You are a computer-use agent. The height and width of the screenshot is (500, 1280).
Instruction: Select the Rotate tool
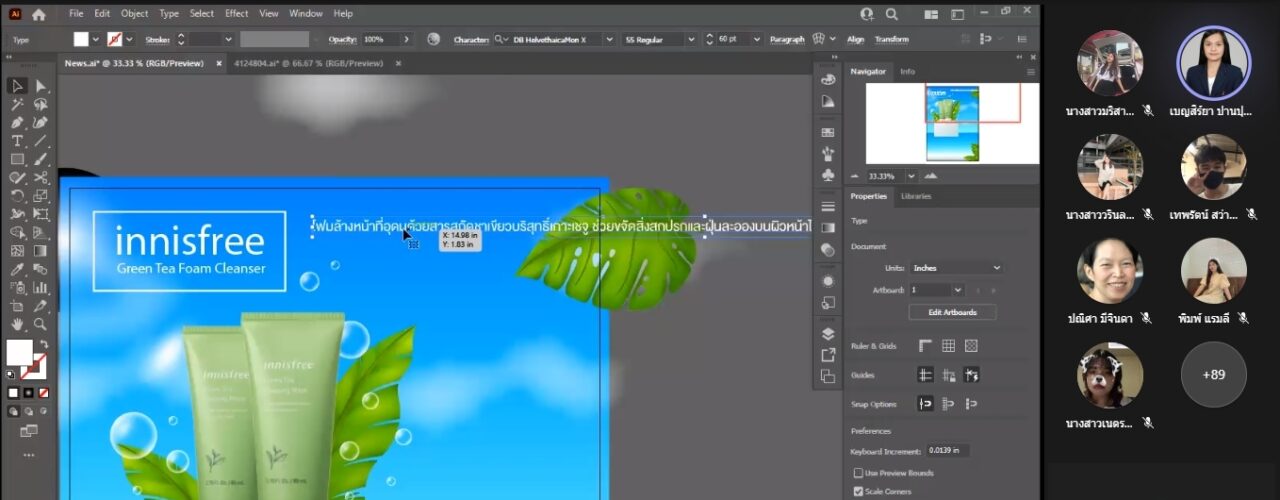(x=17, y=196)
